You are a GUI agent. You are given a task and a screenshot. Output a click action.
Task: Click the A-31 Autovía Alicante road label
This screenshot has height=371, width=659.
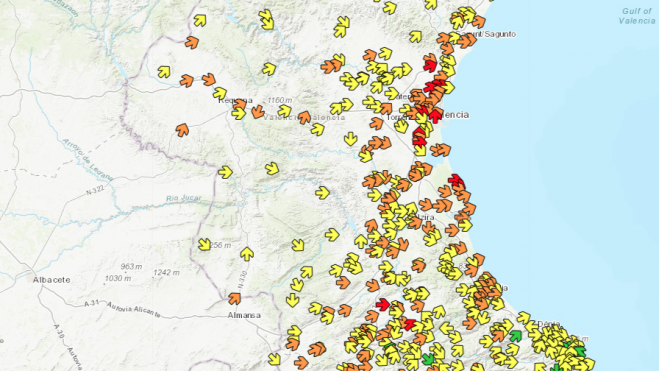point(122,309)
